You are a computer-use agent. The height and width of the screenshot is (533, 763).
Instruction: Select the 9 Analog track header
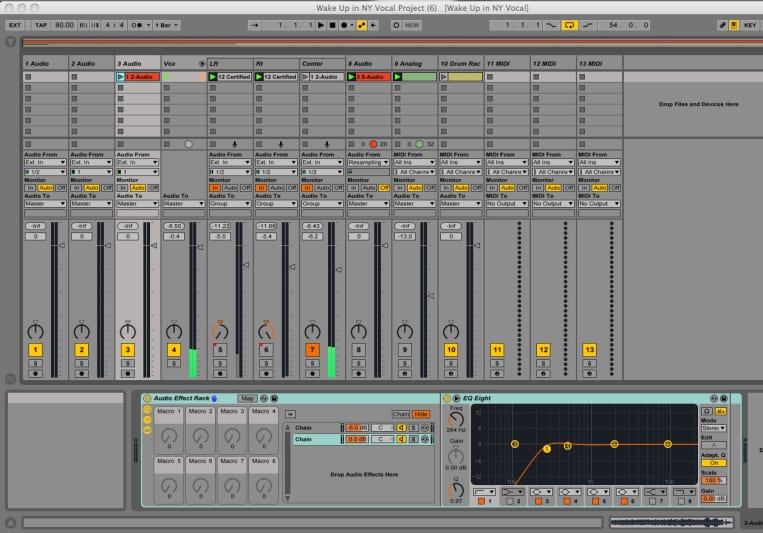coord(415,64)
